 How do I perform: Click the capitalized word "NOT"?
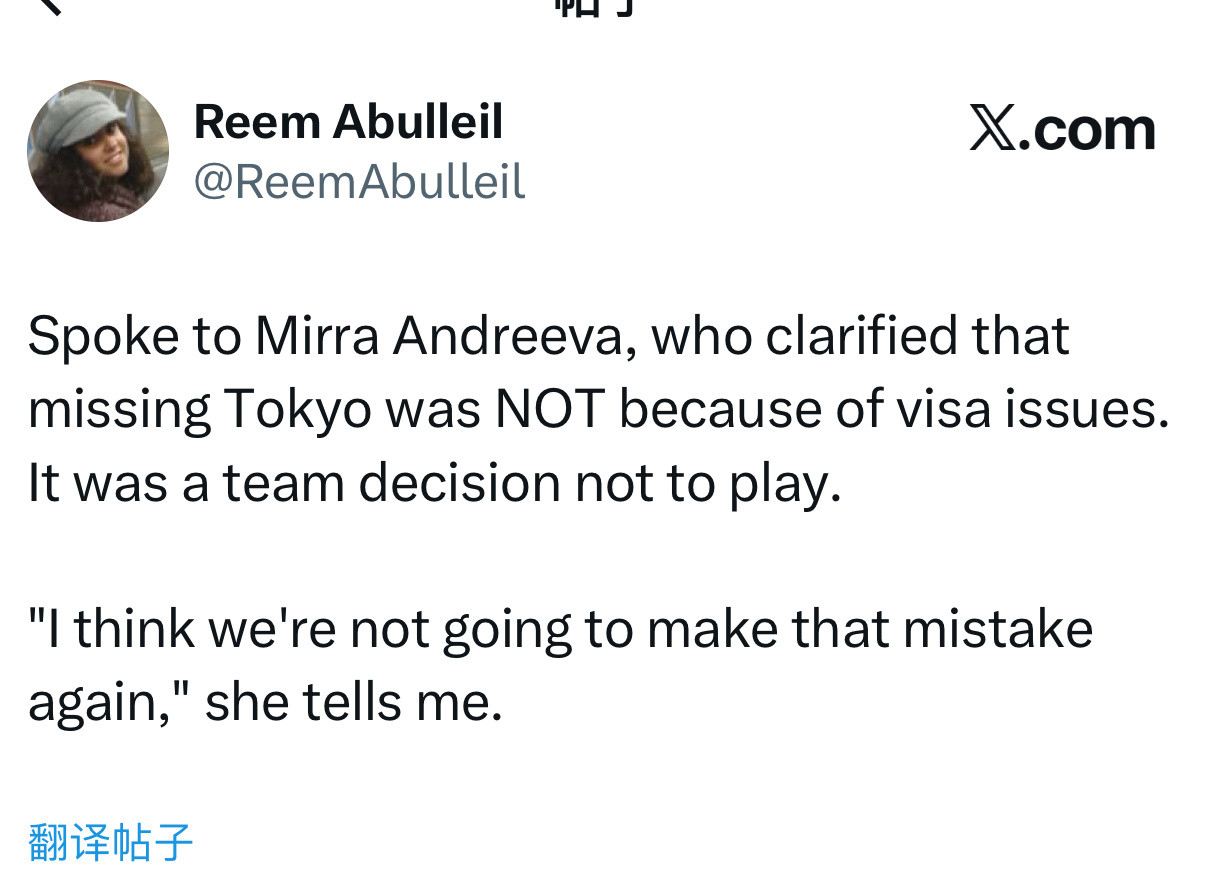548,410
